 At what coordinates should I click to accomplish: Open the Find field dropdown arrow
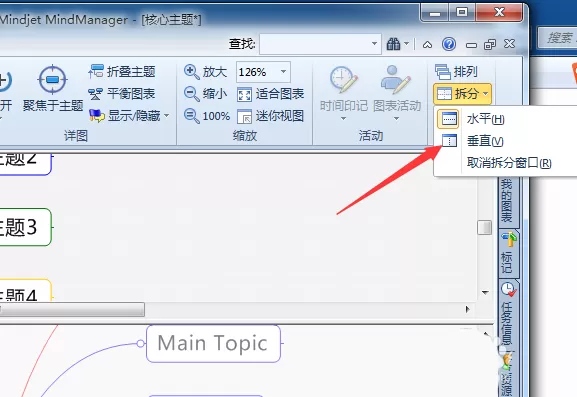click(x=375, y=44)
